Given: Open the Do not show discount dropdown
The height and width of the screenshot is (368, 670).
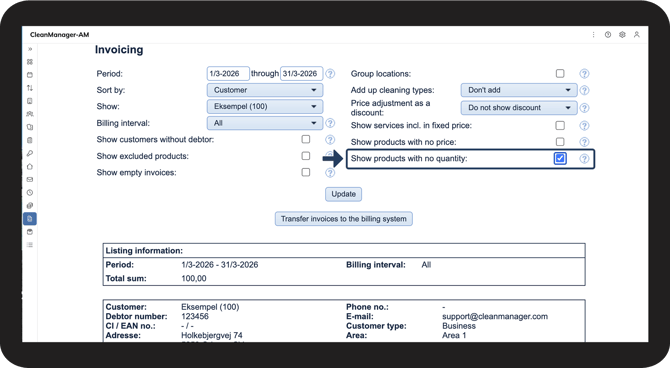Looking at the screenshot, I should tap(519, 108).
